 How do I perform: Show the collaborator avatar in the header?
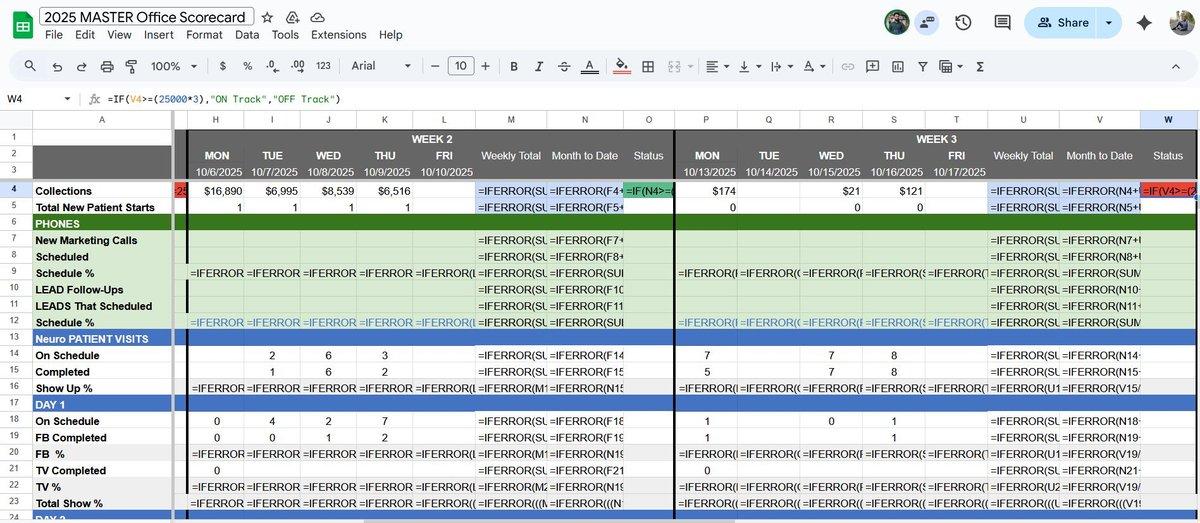[897, 22]
